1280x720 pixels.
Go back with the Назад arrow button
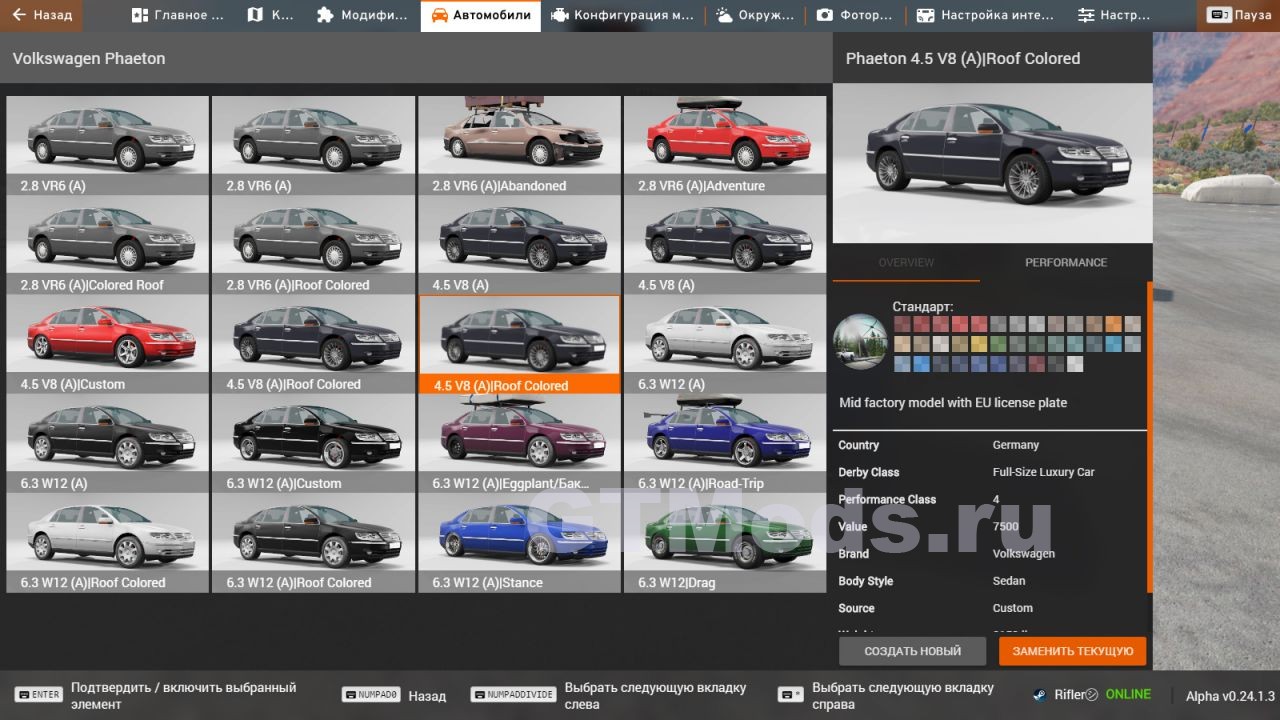tap(42, 15)
